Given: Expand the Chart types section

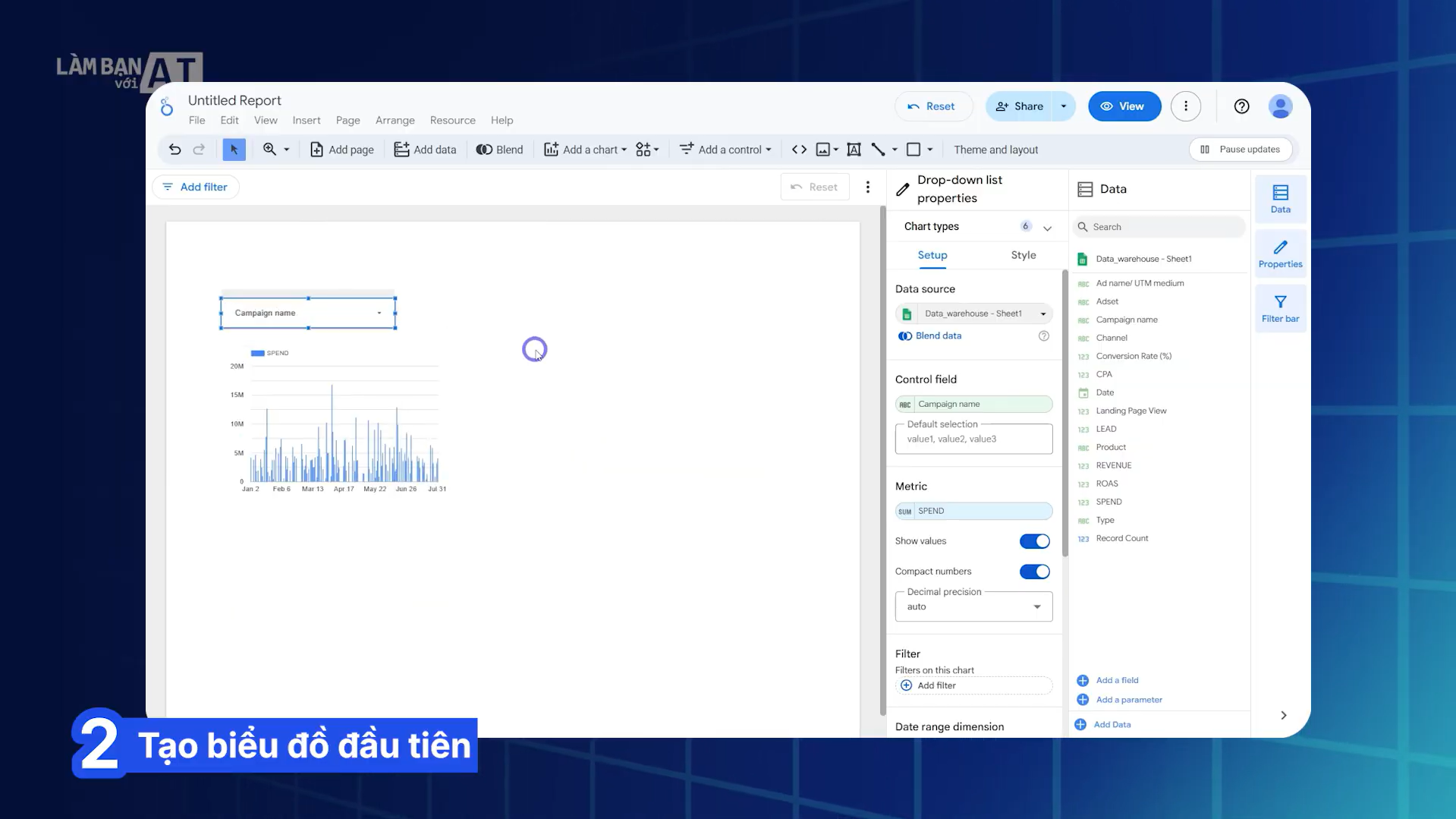Looking at the screenshot, I should (x=1047, y=227).
